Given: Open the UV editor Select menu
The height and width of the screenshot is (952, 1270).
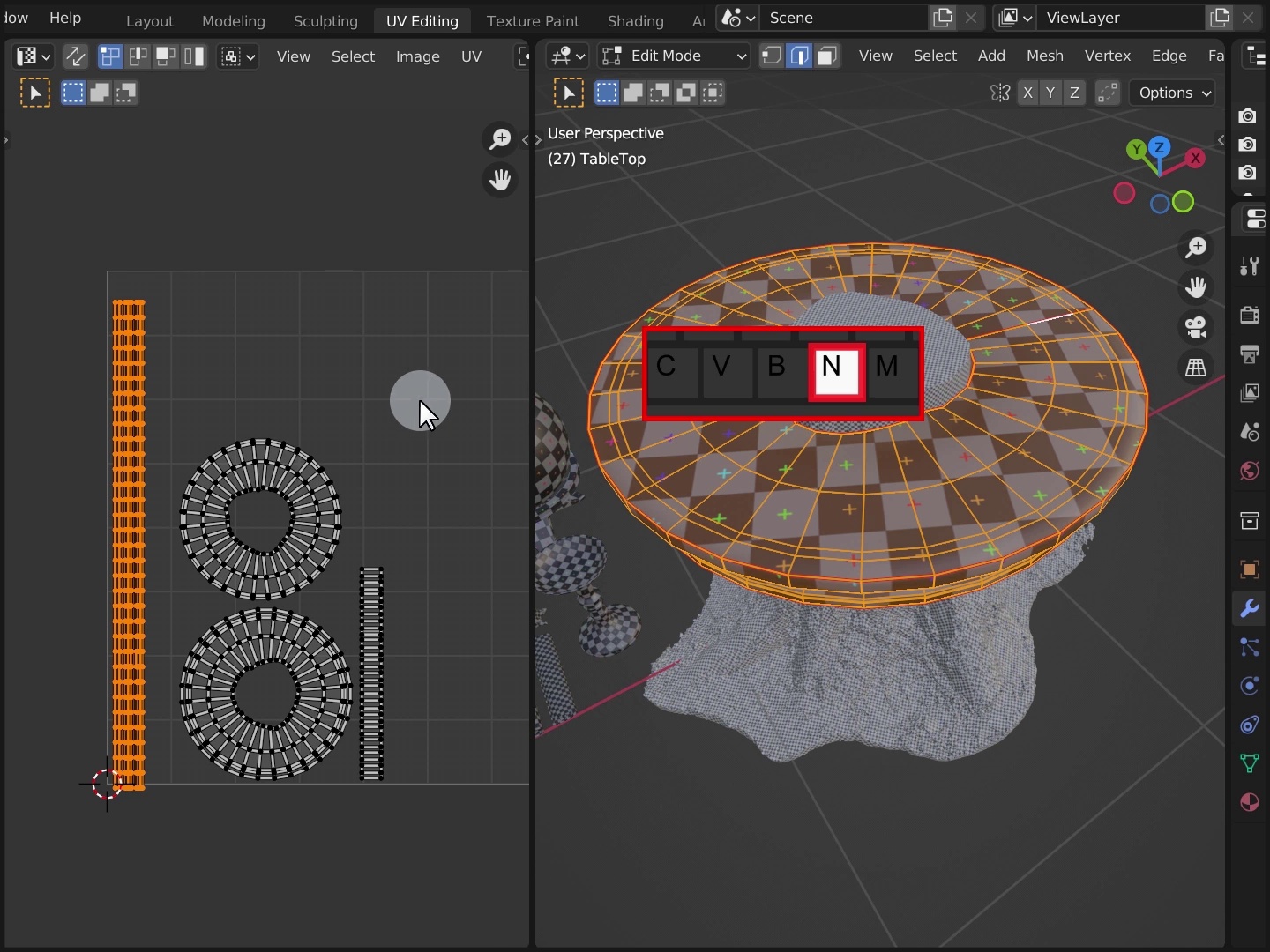Looking at the screenshot, I should click(x=353, y=56).
